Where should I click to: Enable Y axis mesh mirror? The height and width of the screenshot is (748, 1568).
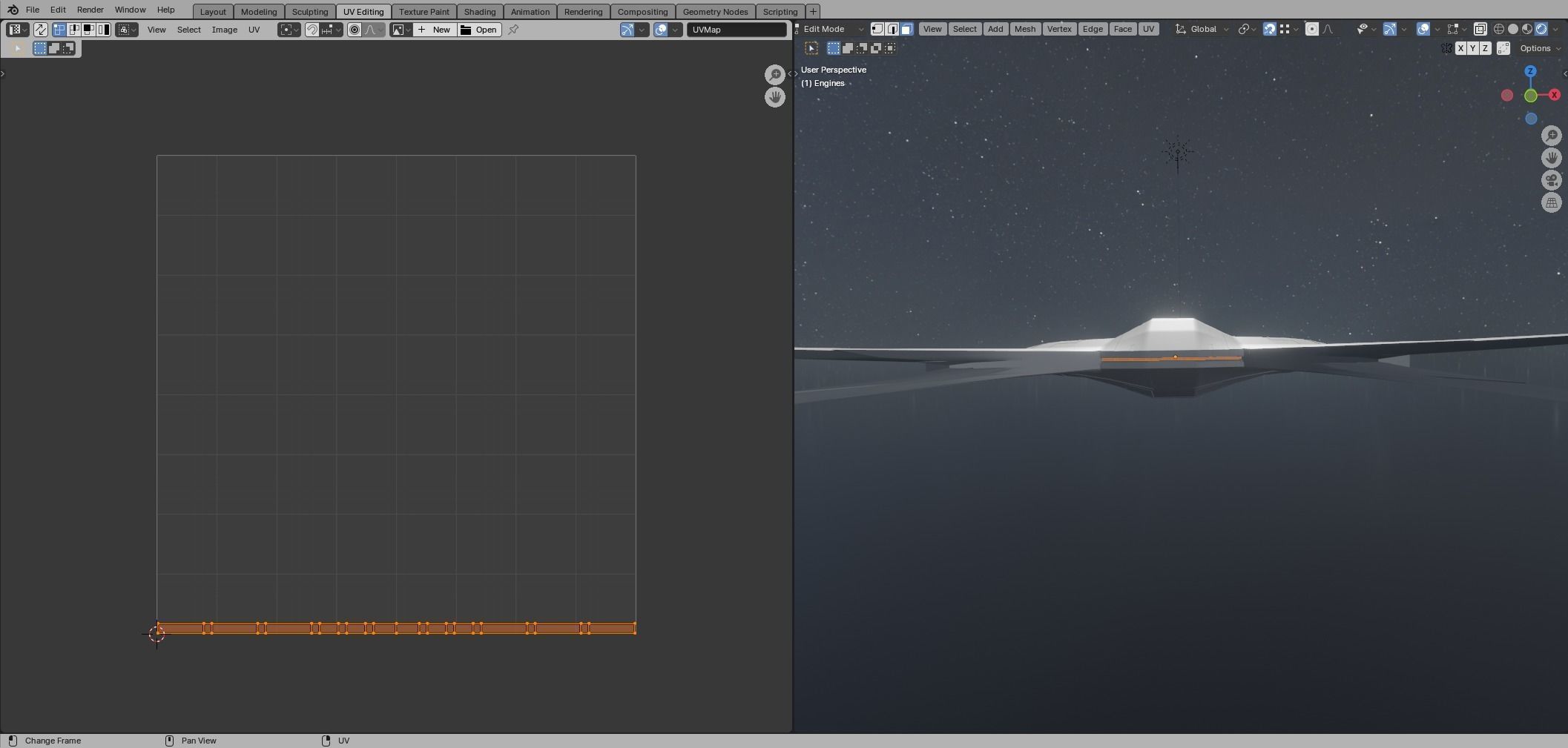click(x=1472, y=48)
